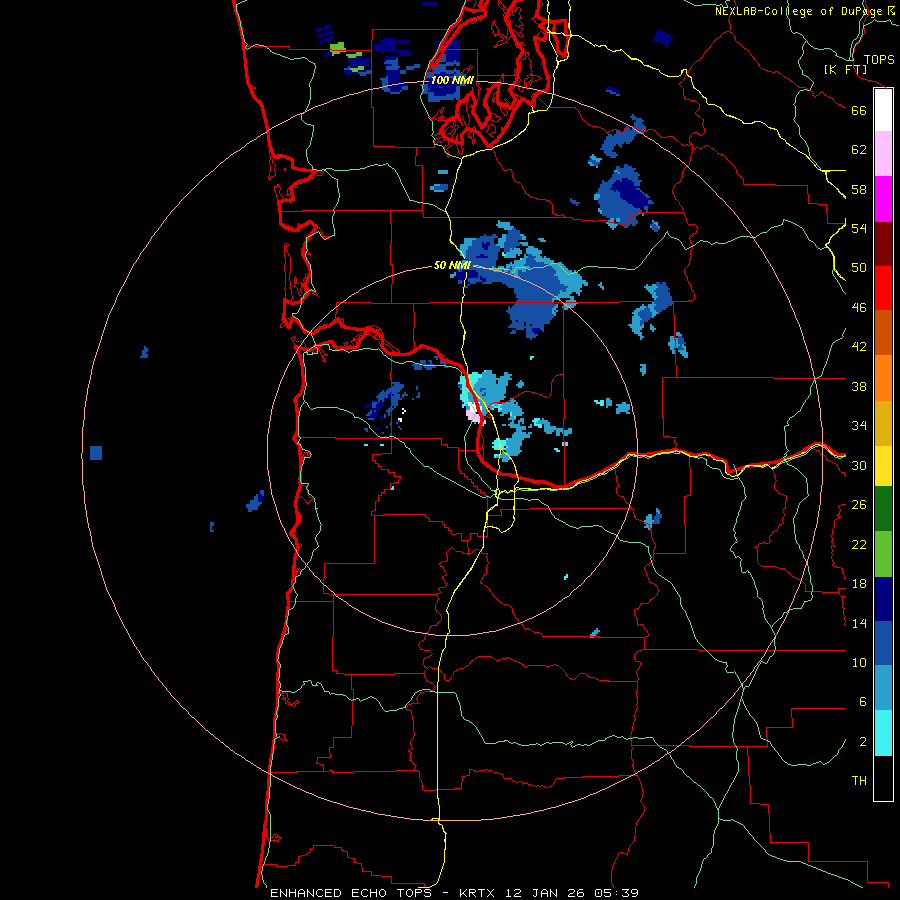
Task: Click the 18 legend value
Action: coord(859,584)
